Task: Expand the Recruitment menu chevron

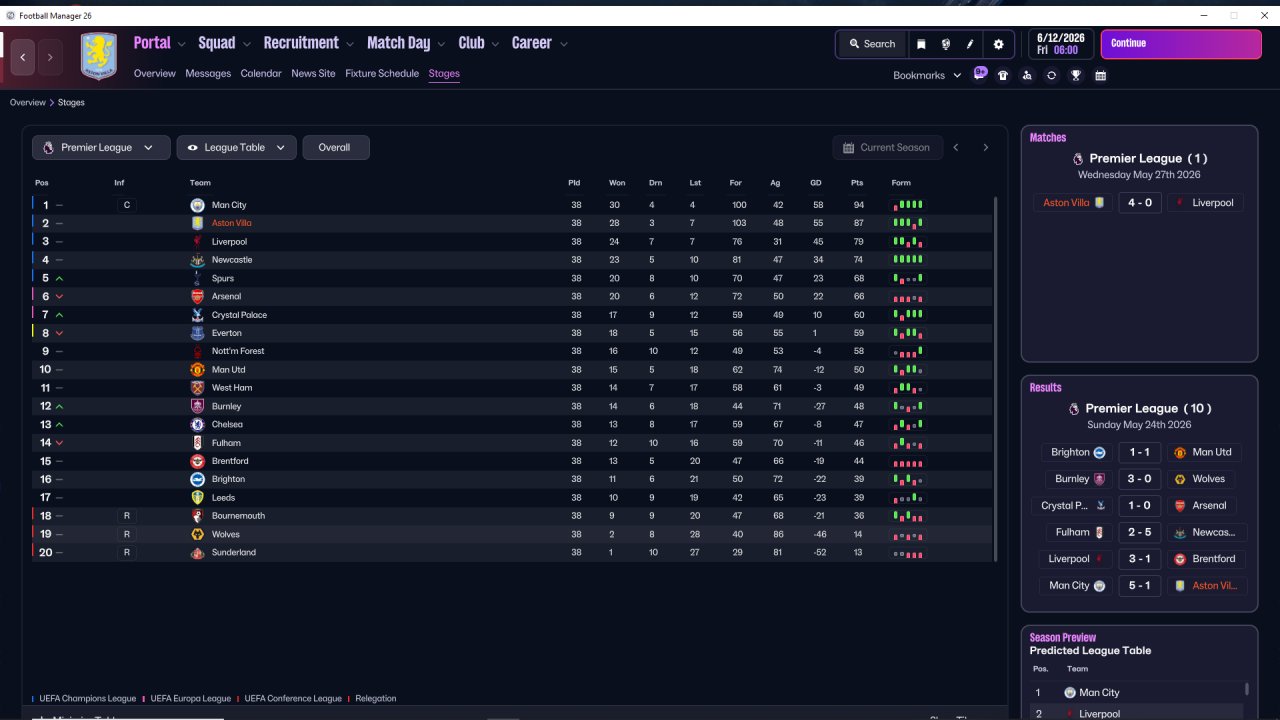Action: (x=349, y=44)
